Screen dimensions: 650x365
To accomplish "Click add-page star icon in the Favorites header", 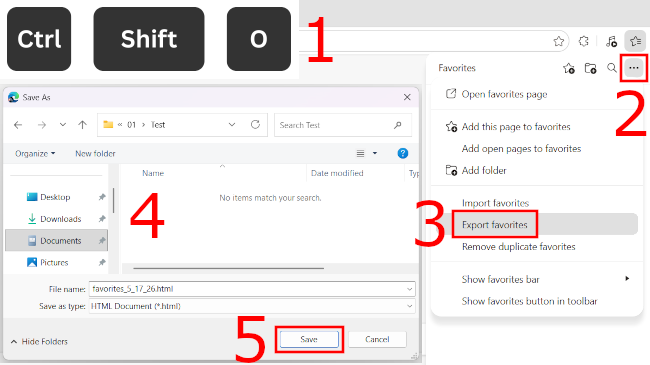I will click(569, 68).
